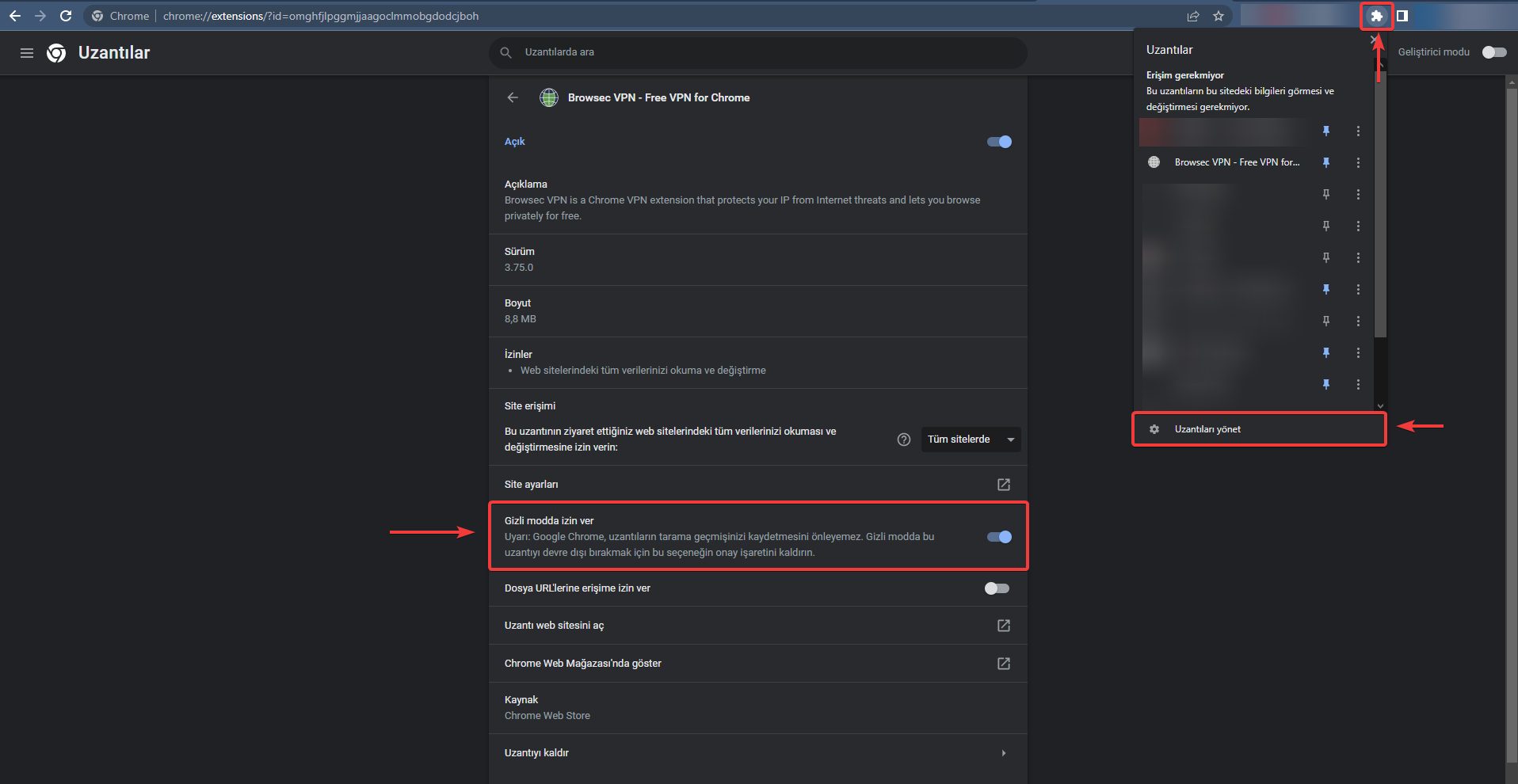1518x784 pixels.
Task: Click the Chrome Web Mağazası'nda göster row
Action: (x=758, y=664)
